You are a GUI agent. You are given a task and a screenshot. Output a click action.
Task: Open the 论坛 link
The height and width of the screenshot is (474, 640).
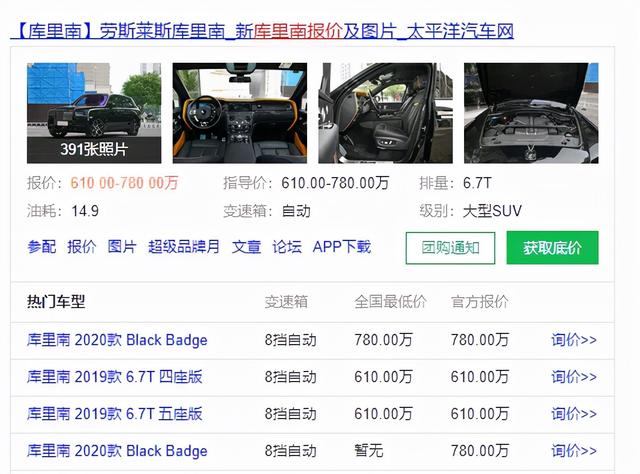287,247
